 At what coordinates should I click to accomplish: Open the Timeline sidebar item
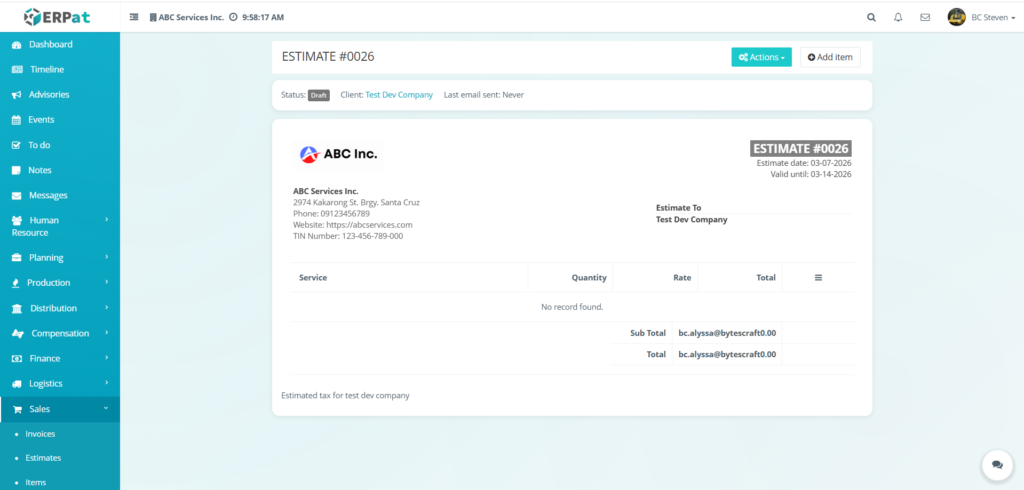point(46,70)
